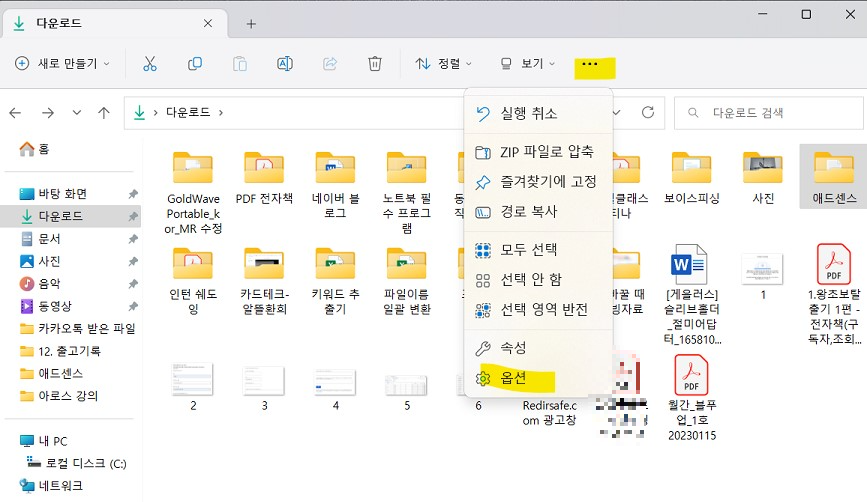Click chevron after 다운로드 in address bar
This screenshot has width=867, height=502.
click(221, 113)
